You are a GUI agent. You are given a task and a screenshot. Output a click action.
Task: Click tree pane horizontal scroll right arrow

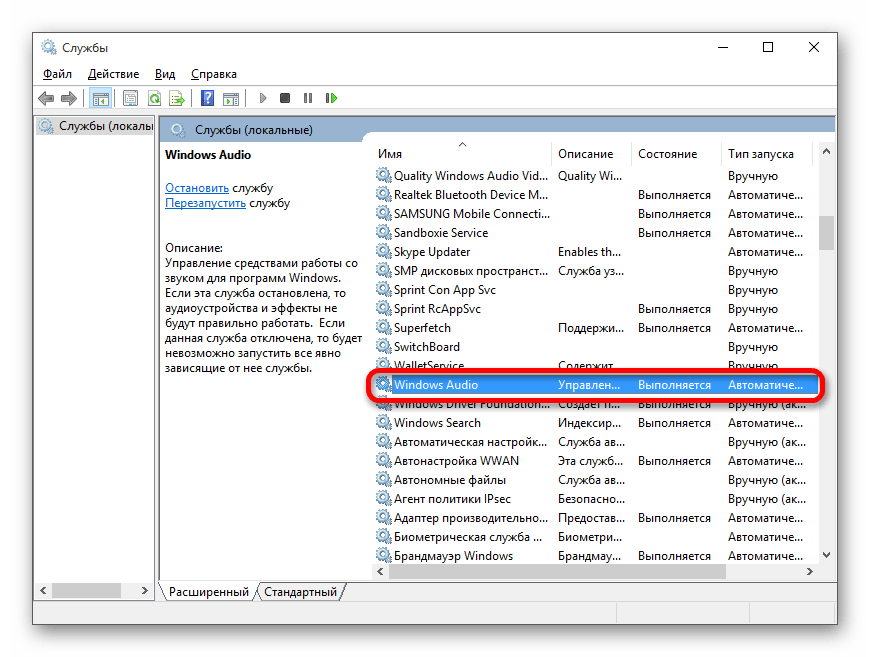(145, 590)
